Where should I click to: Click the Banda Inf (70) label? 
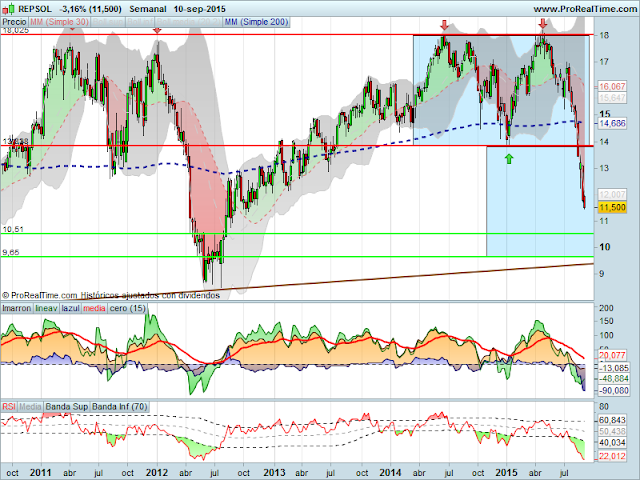point(119,407)
